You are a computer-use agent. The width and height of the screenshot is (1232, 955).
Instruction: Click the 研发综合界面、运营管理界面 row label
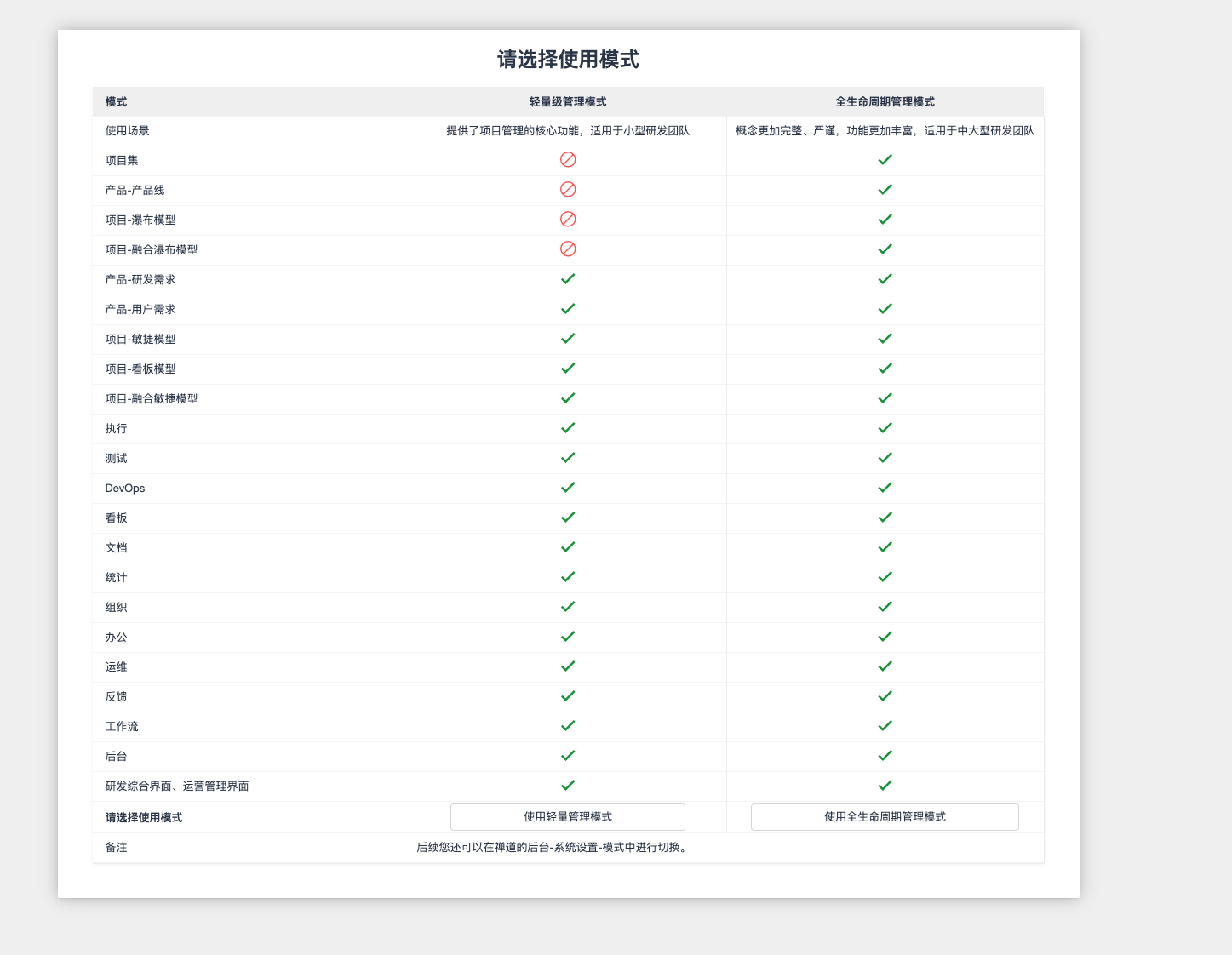coord(177,786)
